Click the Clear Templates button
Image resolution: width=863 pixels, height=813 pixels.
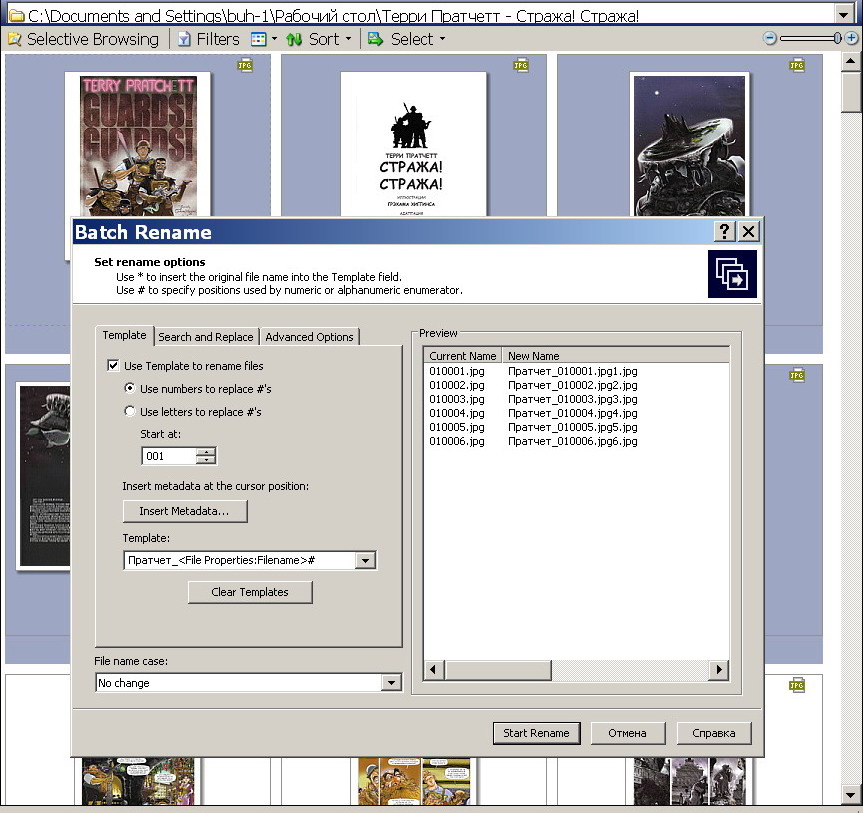click(x=250, y=592)
